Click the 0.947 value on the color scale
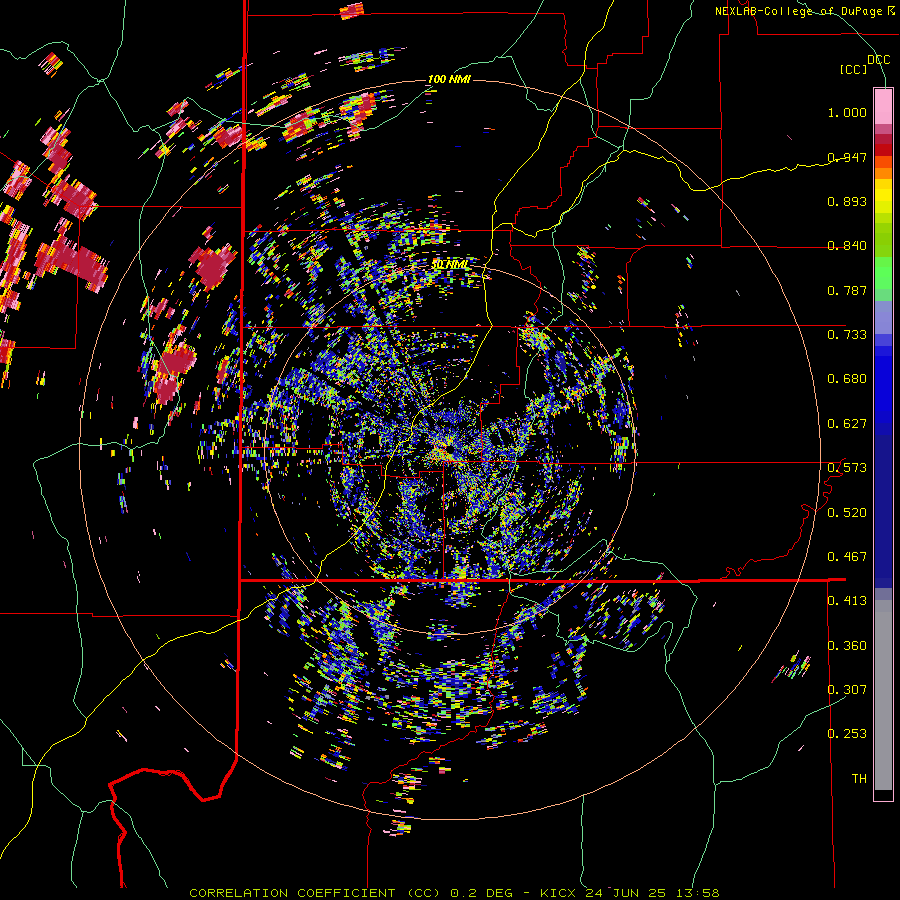 tap(847, 157)
